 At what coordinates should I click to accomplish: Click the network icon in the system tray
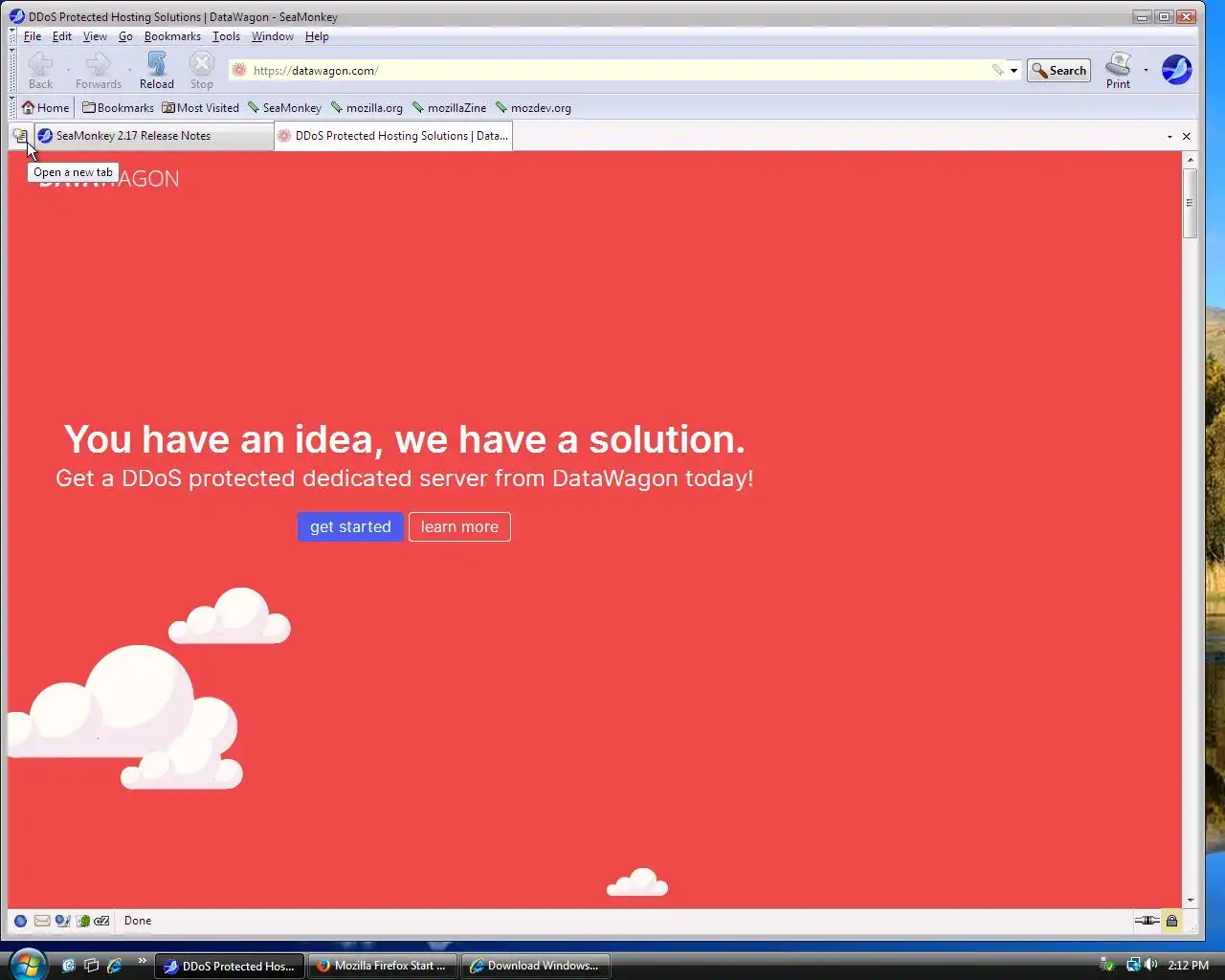(1132, 965)
